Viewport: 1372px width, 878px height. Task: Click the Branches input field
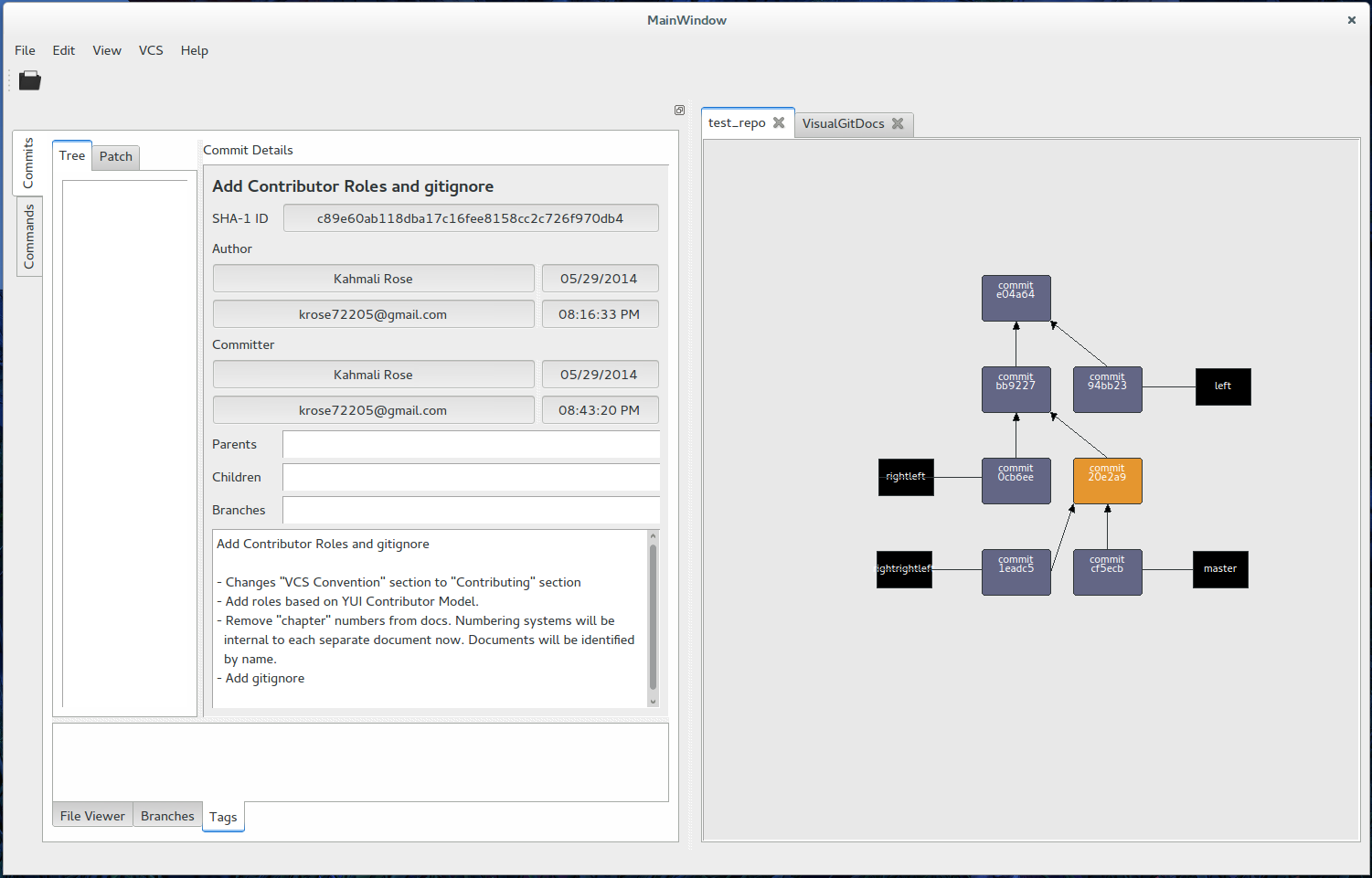[471, 510]
